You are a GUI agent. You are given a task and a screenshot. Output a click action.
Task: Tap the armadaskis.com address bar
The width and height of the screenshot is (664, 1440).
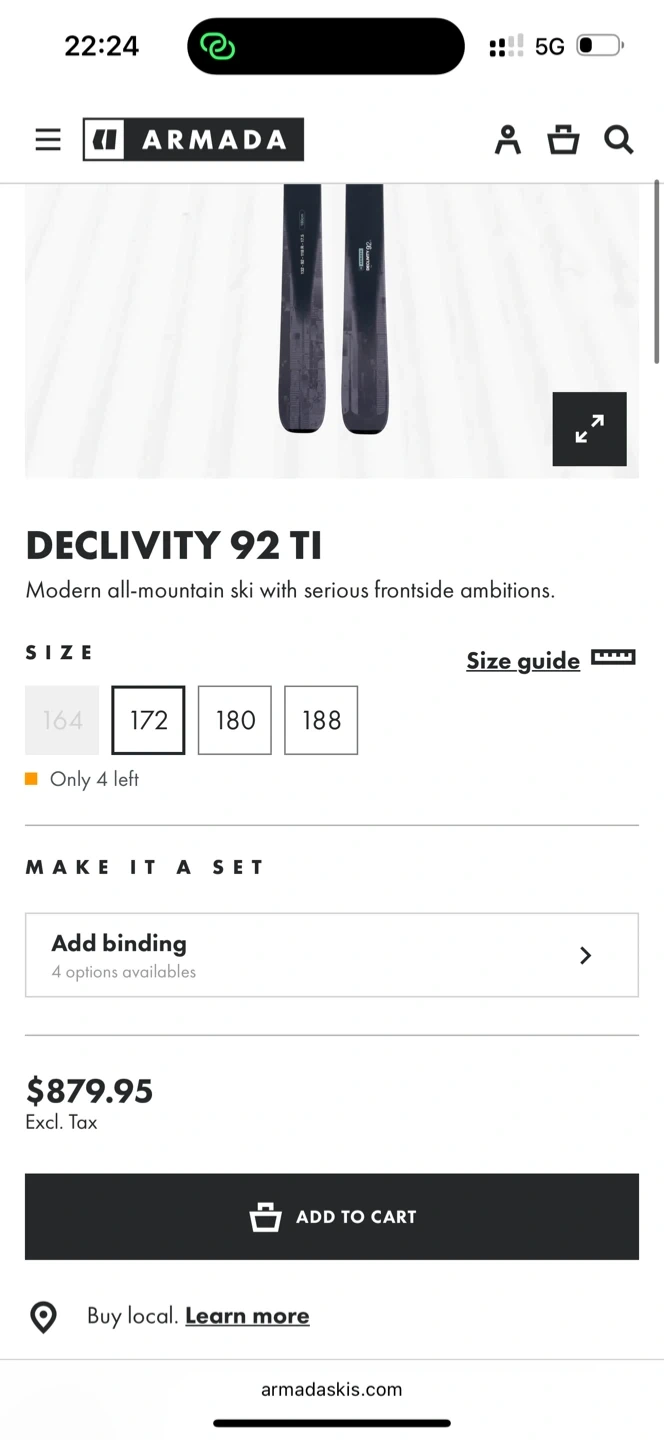[x=331, y=1389]
